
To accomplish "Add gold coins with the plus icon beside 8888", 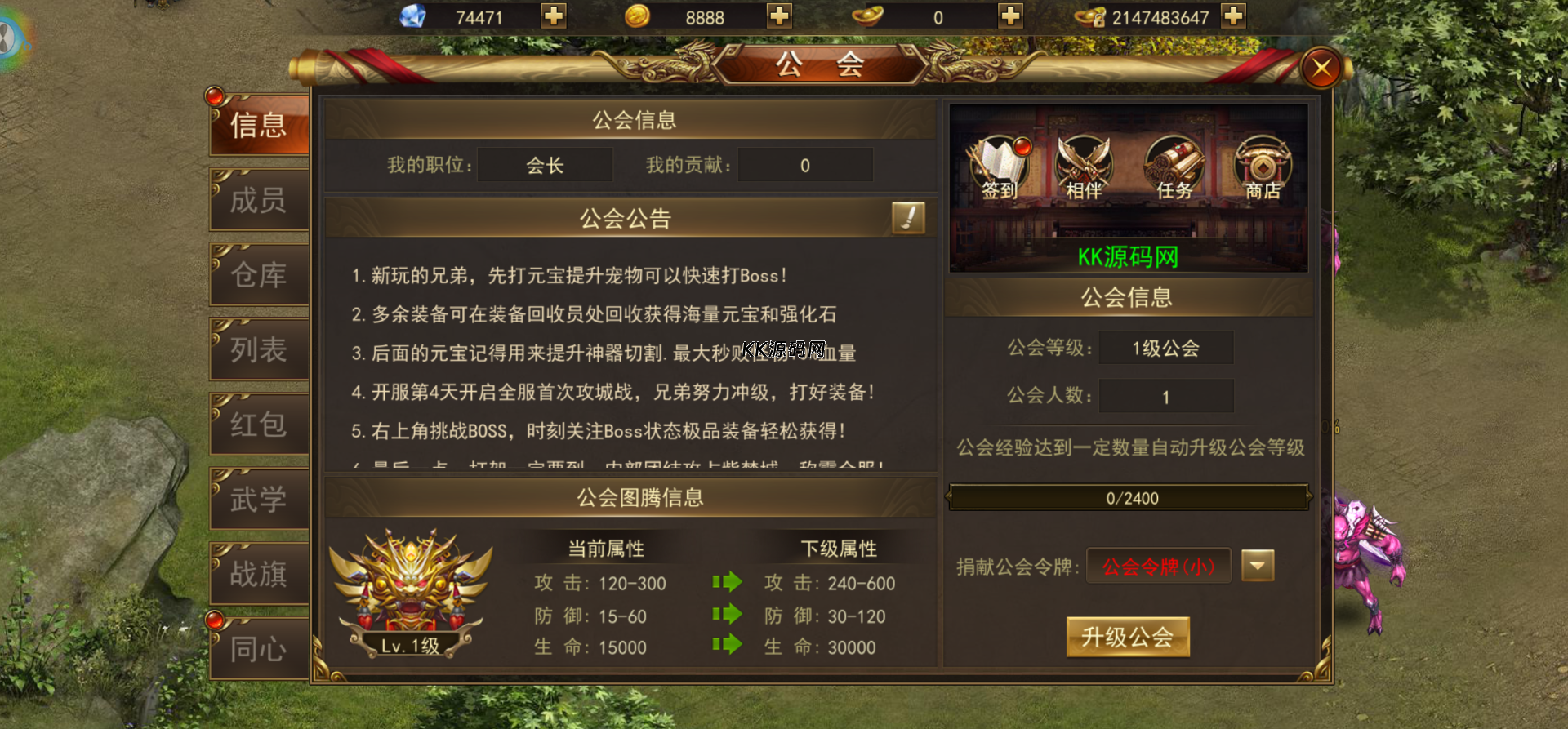I will (x=779, y=16).
